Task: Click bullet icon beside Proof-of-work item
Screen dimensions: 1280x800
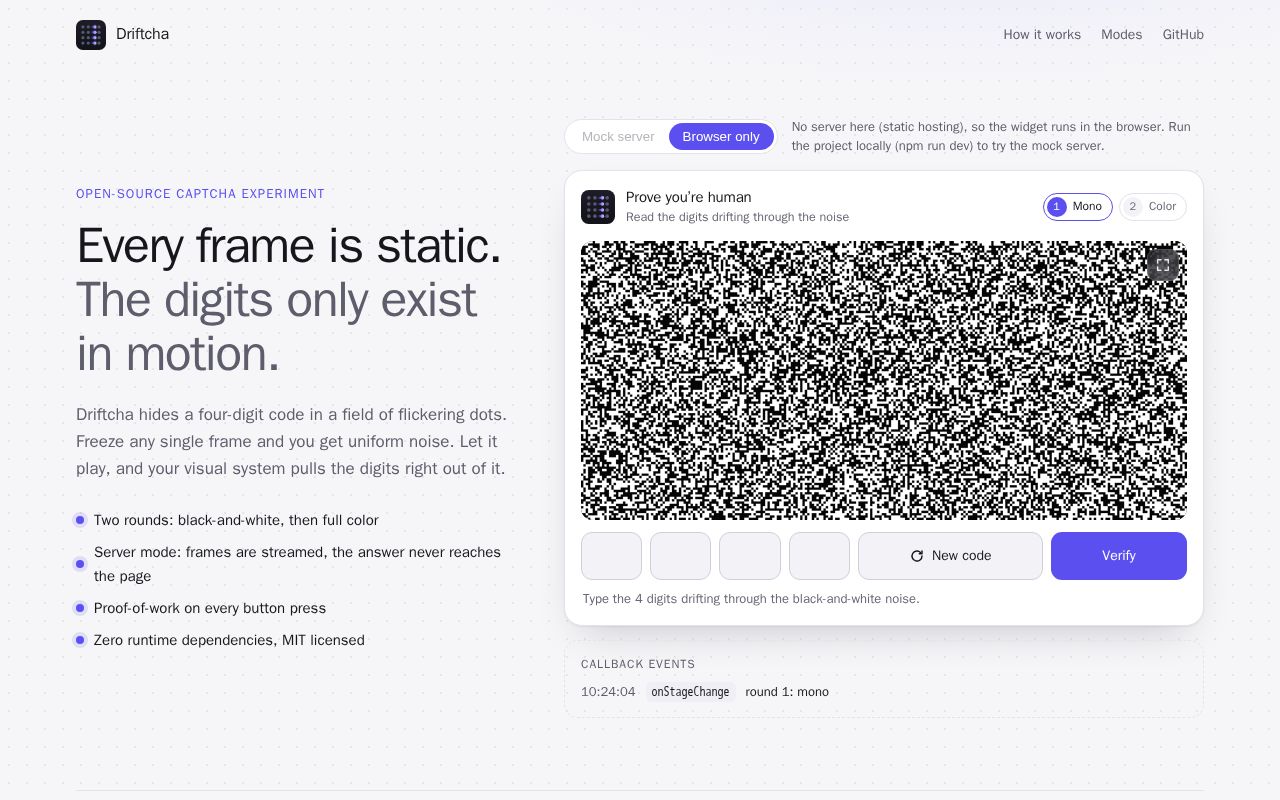Action: pyautogui.click(x=80, y=608)
